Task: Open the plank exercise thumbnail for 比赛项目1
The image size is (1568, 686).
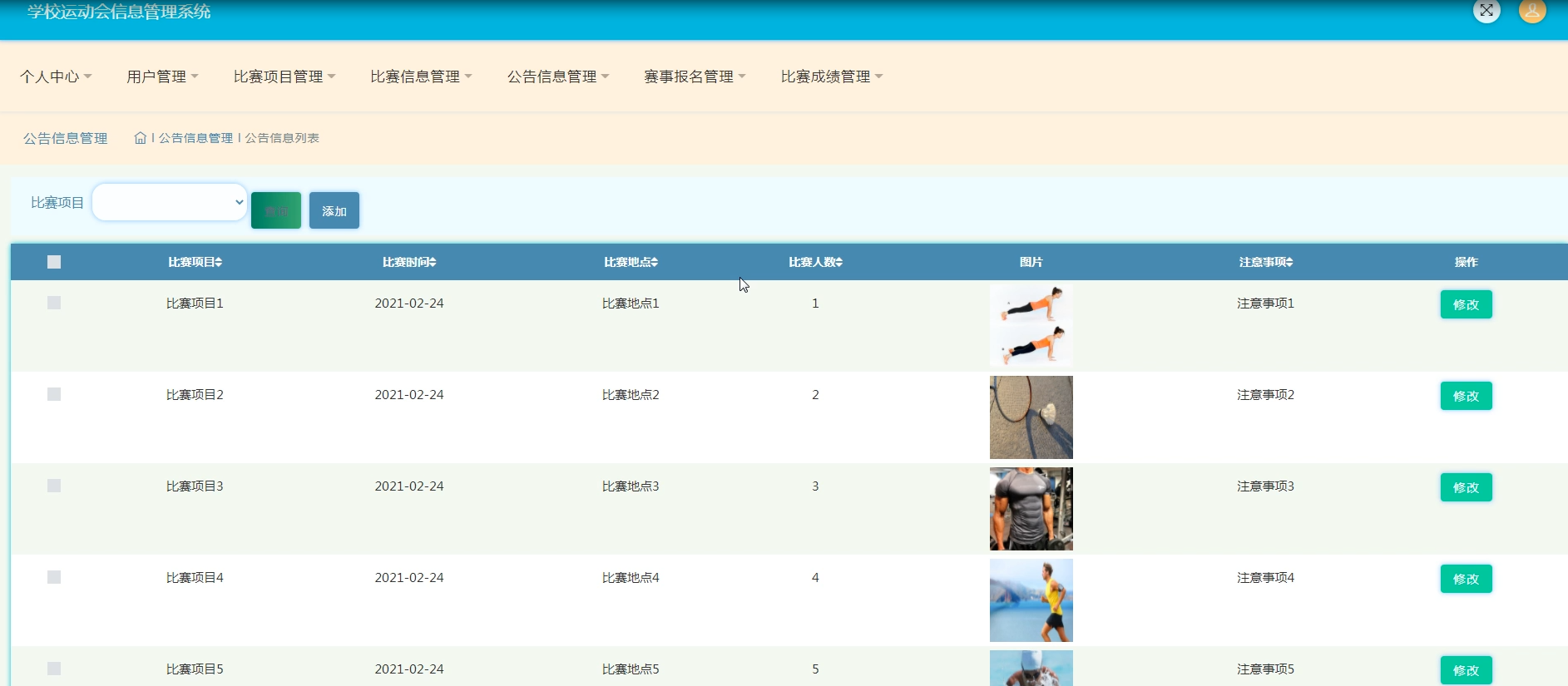Action: 1031,326
